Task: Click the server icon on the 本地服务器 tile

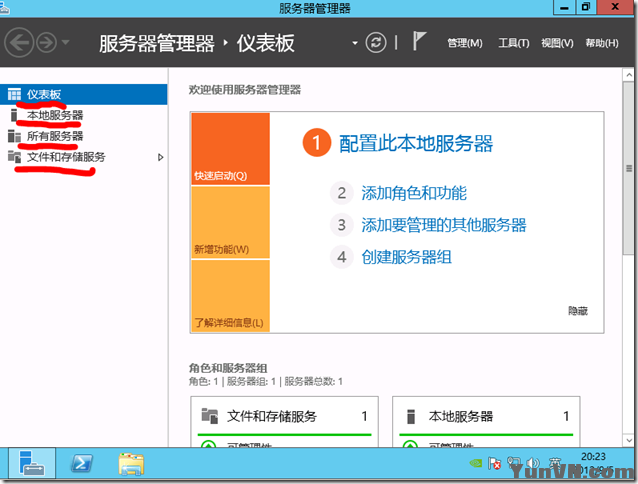Action: click(411, 416)
